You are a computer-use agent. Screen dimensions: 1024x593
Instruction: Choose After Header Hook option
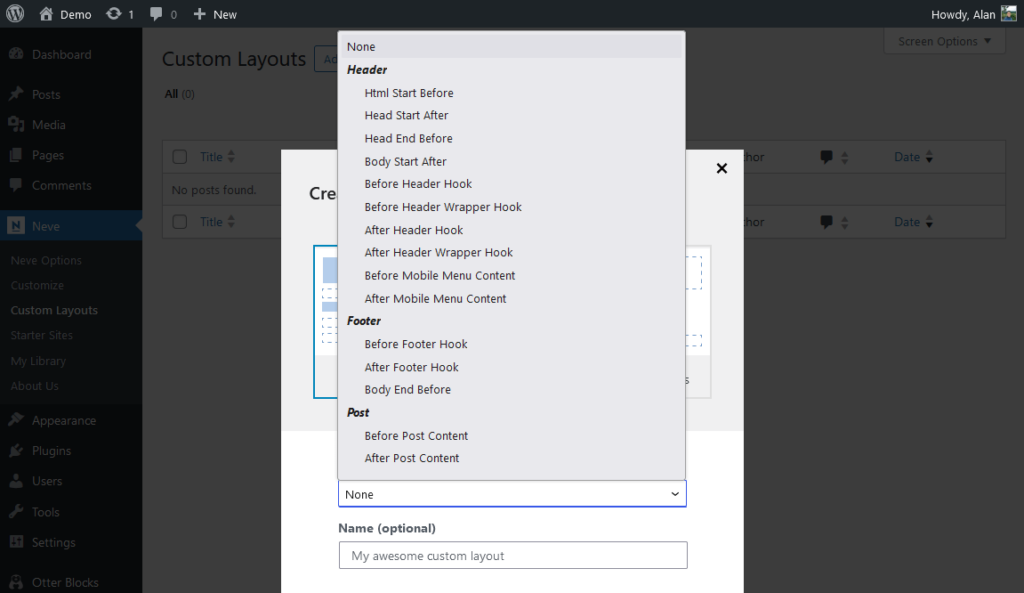click(511, 230)
